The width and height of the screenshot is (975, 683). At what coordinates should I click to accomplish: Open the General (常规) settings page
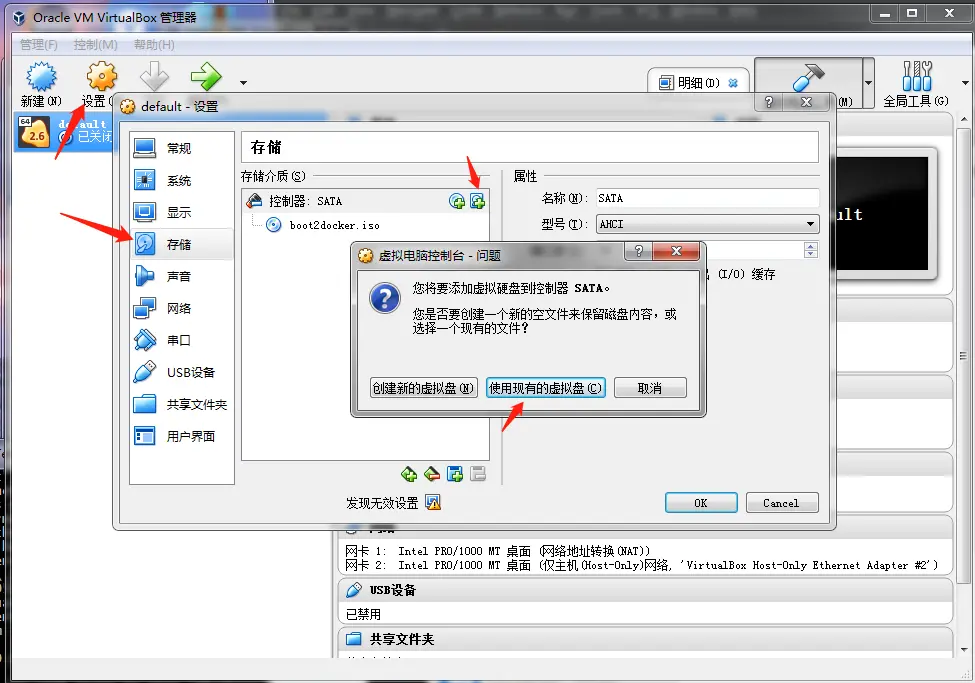182,148
